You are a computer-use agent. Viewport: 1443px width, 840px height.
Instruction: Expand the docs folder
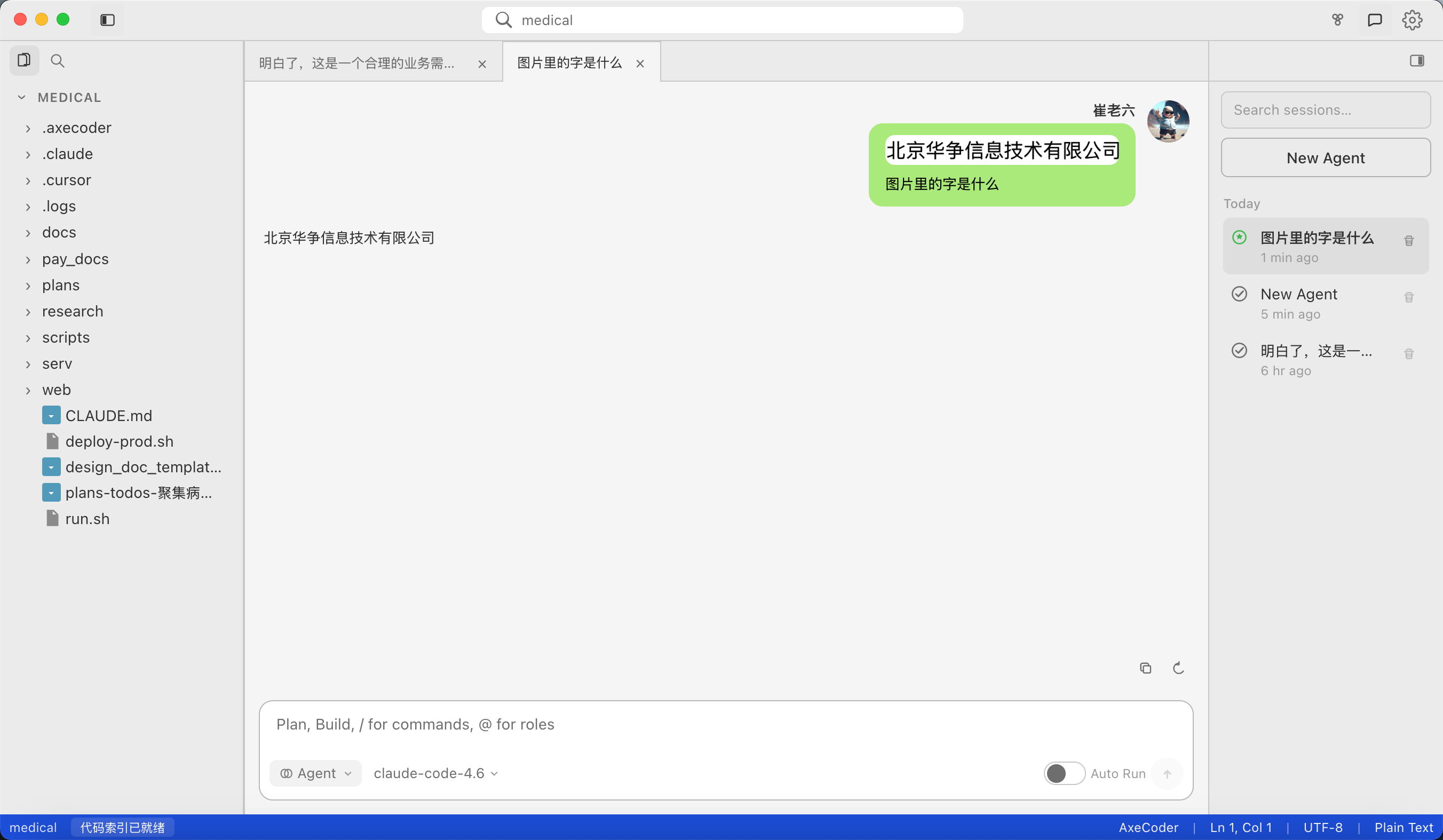tap(28, 233)
